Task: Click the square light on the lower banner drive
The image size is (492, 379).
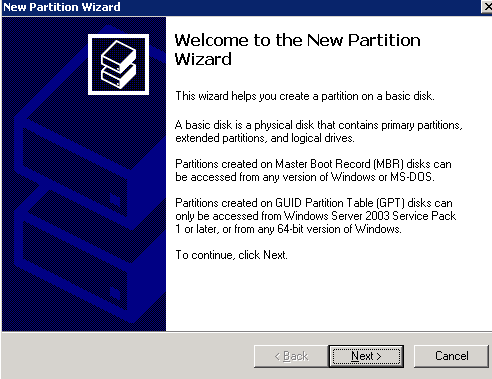Action: [115, 293]
